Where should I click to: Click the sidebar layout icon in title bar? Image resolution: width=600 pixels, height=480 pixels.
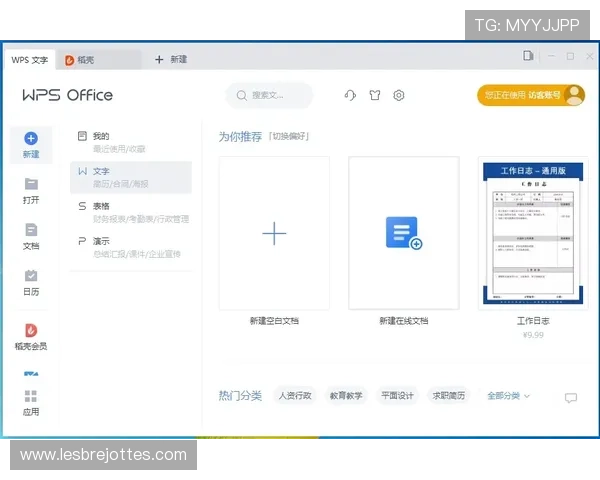528,56
